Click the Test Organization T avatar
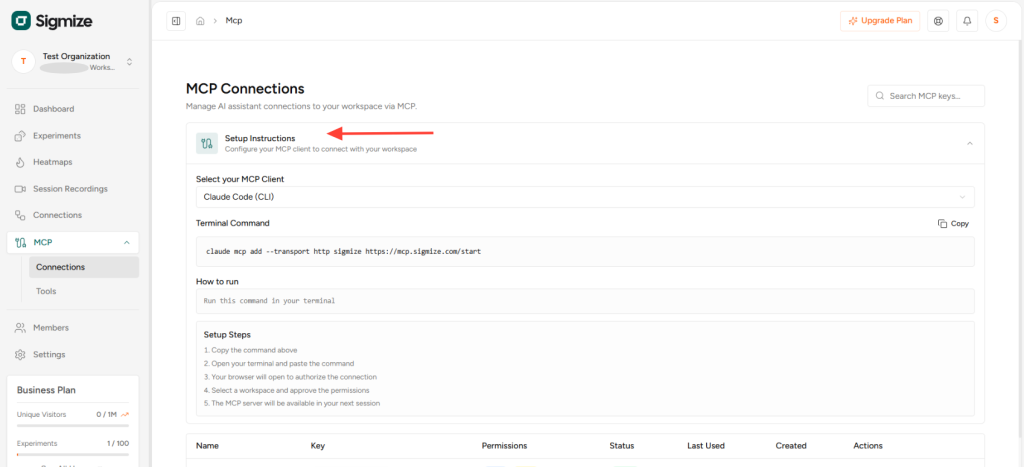 click(x=24, y=61)
